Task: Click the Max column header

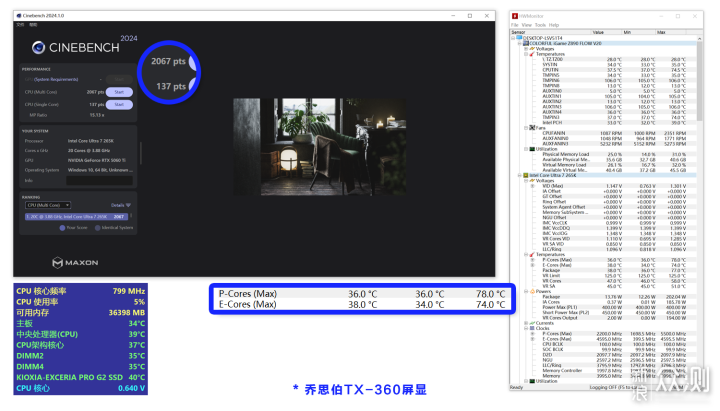Action: tap(670, 32)
